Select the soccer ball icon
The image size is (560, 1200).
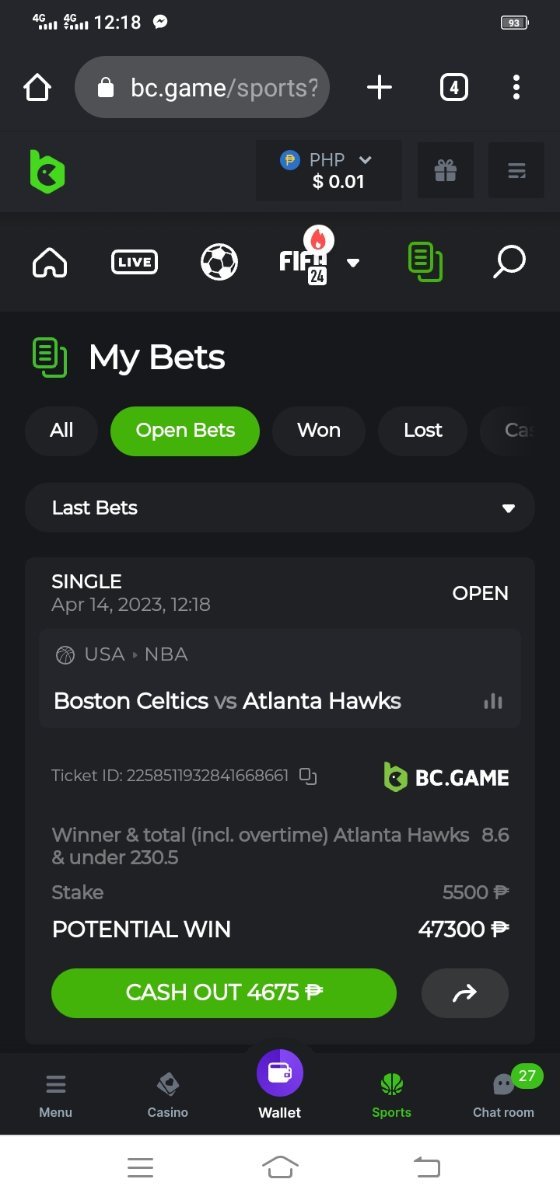point(219,262)
